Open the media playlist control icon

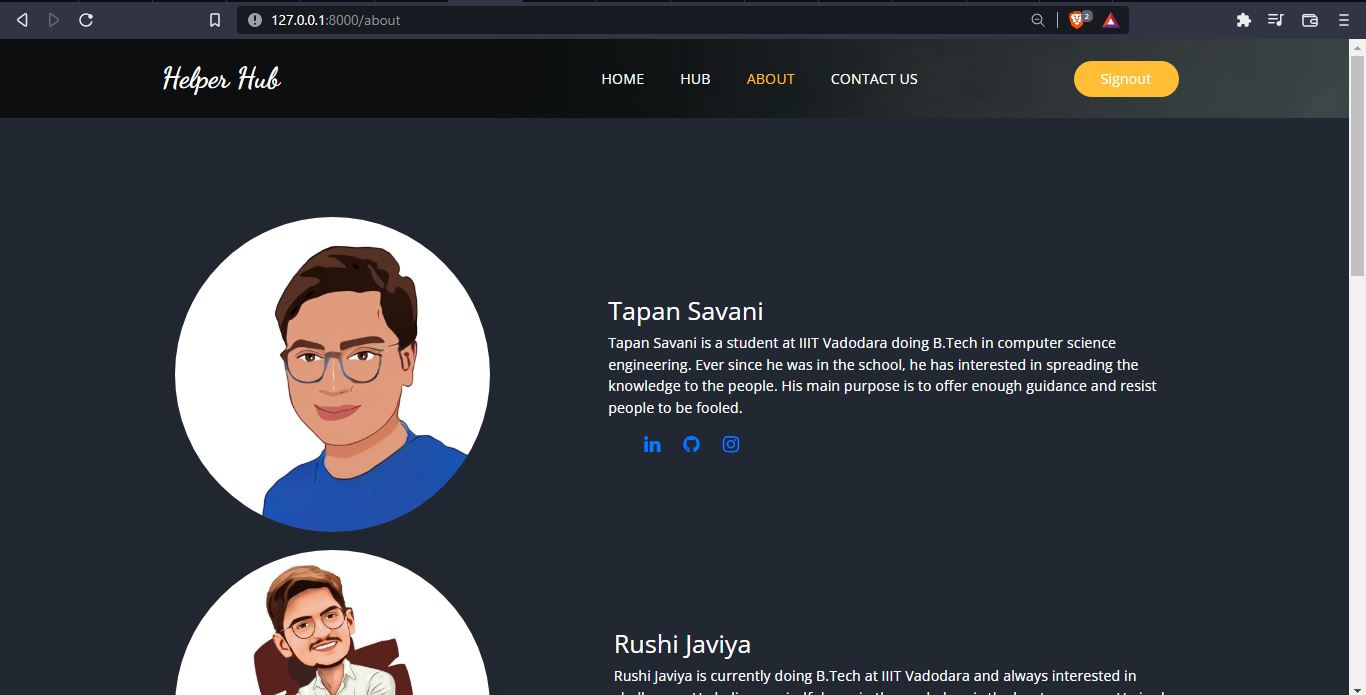point(1276,20)
